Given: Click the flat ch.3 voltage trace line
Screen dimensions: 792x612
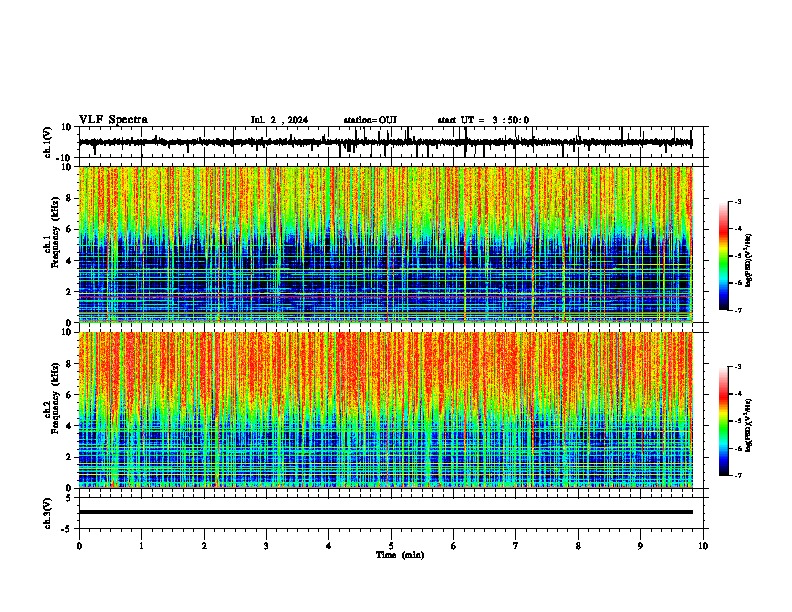Looking at the screenshot, I should (385, 512).
